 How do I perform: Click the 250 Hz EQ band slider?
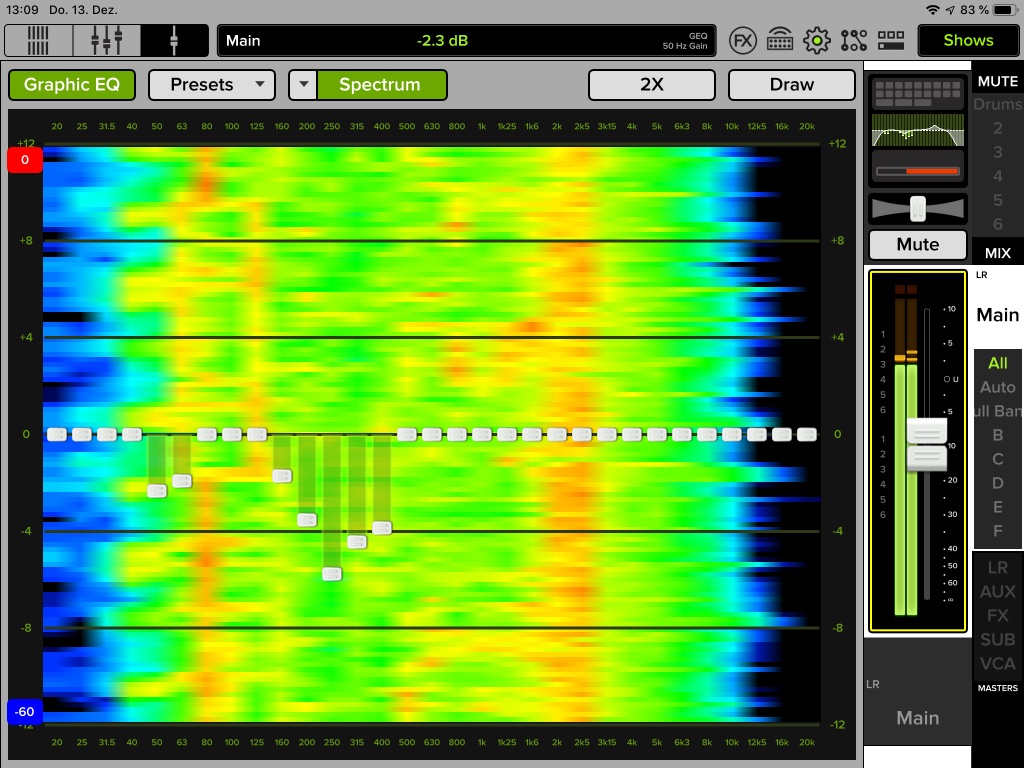(332, 574)
